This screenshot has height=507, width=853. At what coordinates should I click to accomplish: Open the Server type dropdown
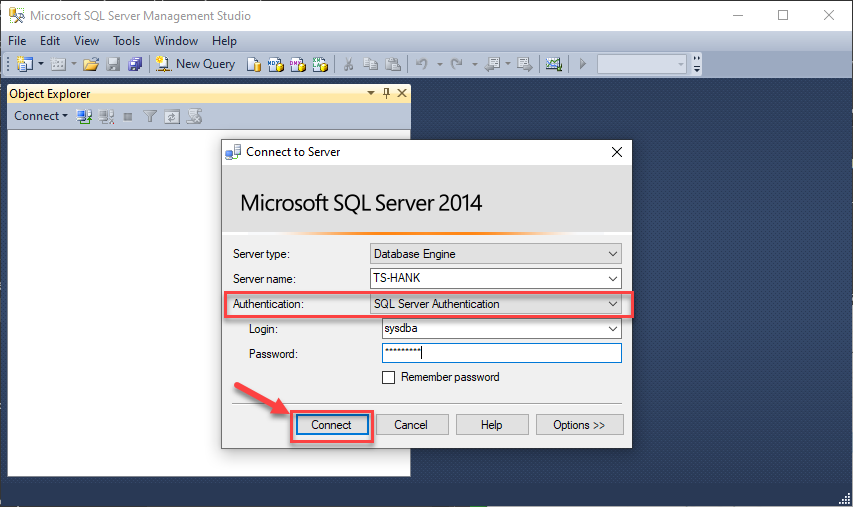[x=613, y=254]
